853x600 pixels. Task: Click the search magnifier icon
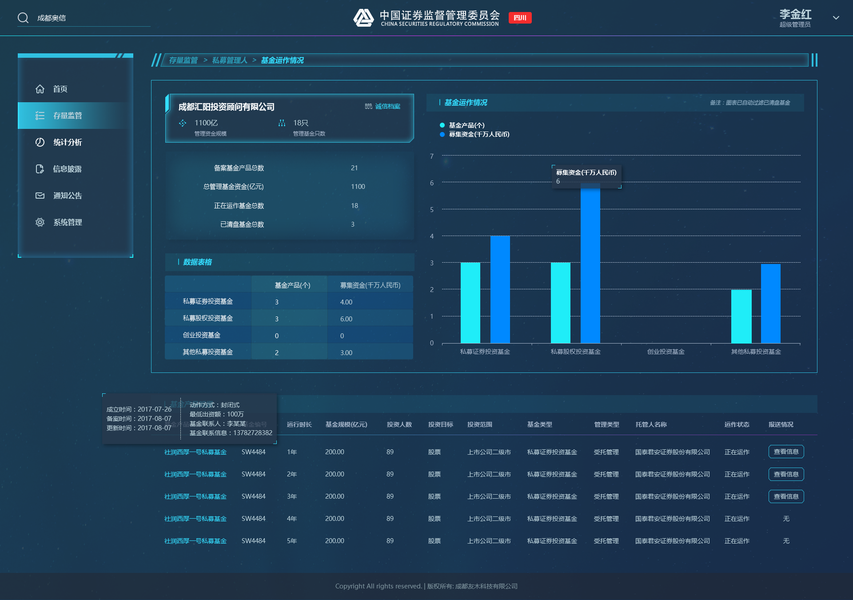click(x=23, y=18)
